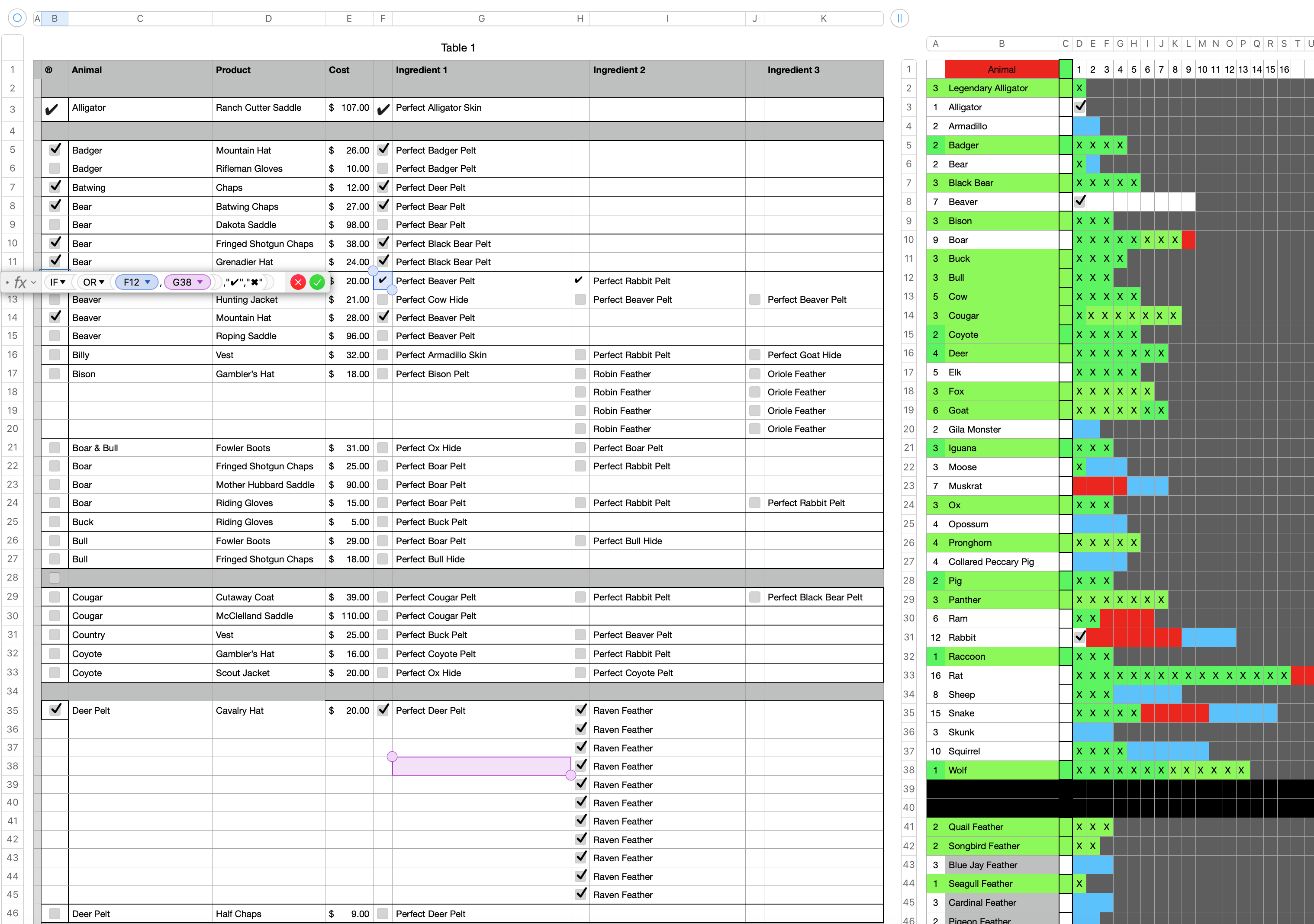Click table select circle at top-left corner

(17, 18)
